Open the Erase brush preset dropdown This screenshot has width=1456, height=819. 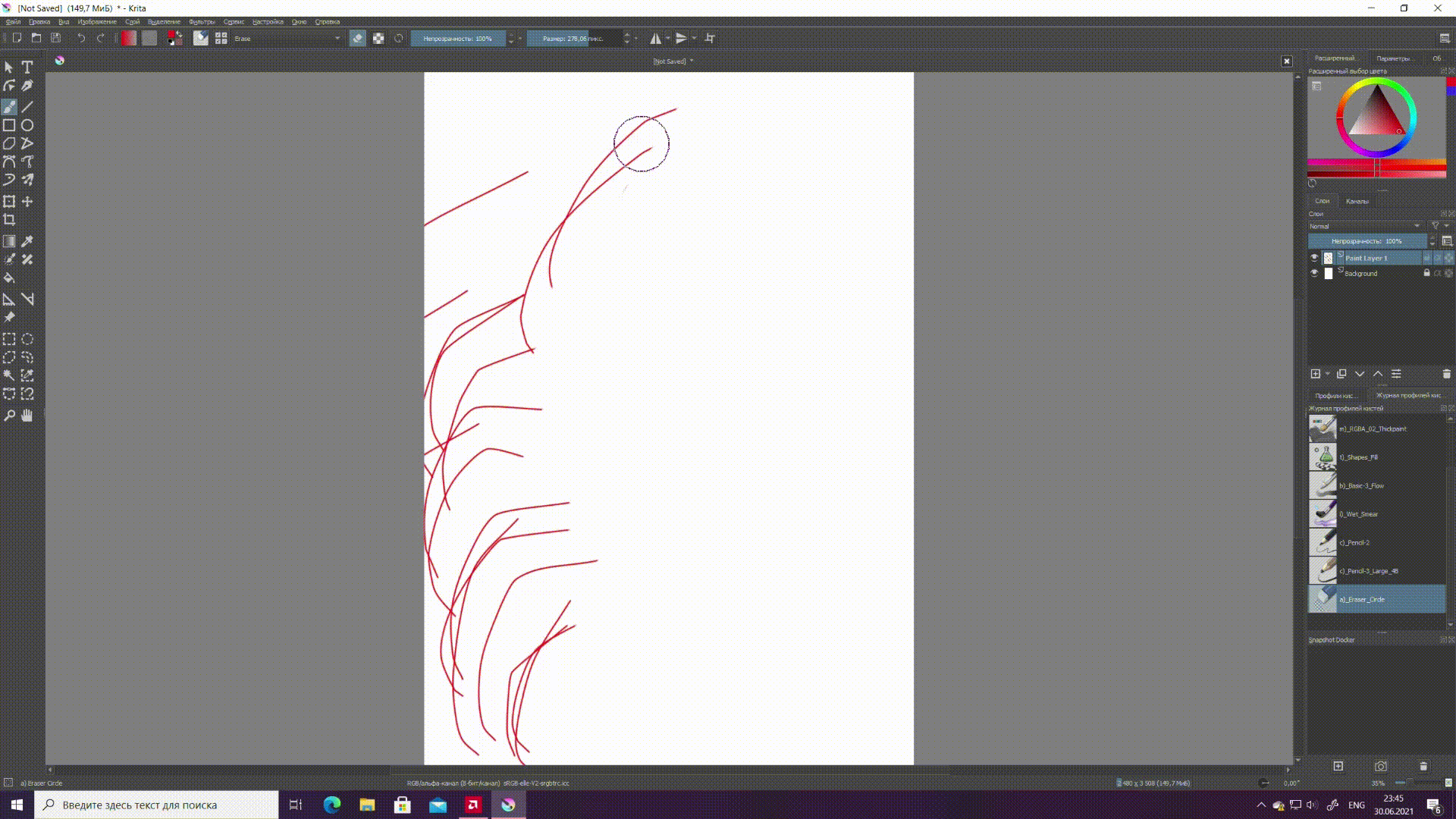point(288,38)
